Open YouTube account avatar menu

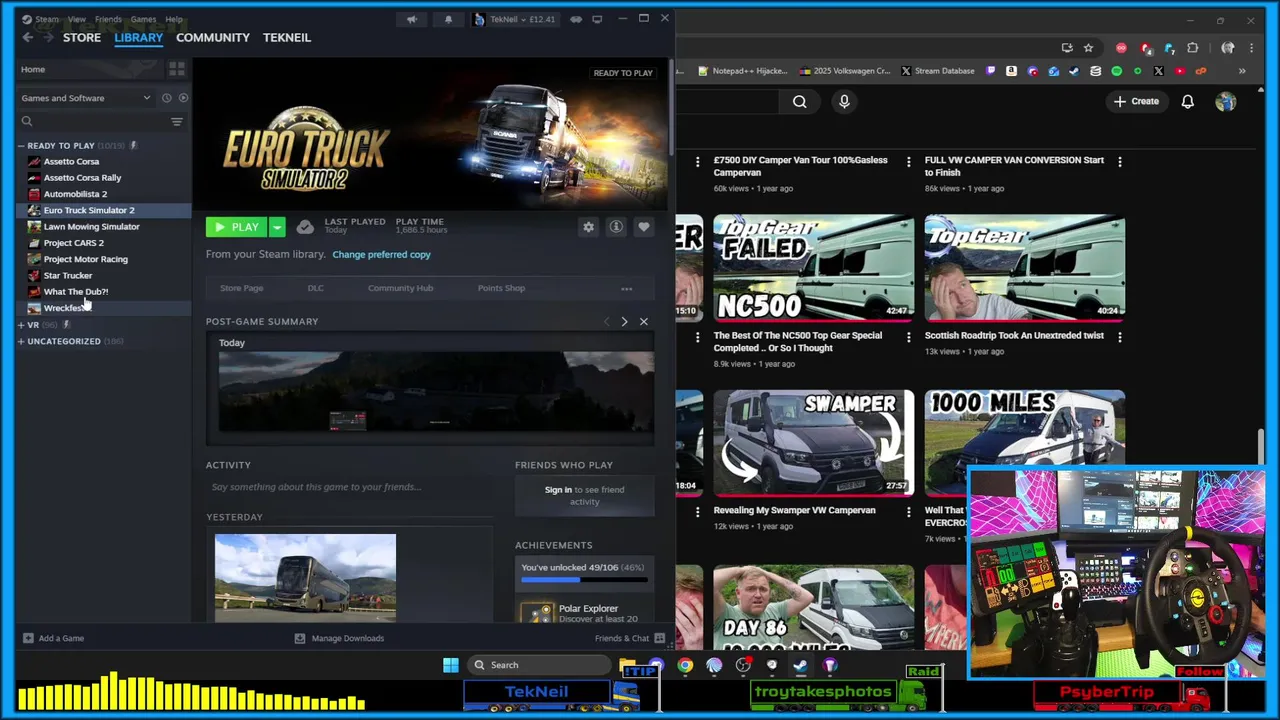[x=1226, y=101]
